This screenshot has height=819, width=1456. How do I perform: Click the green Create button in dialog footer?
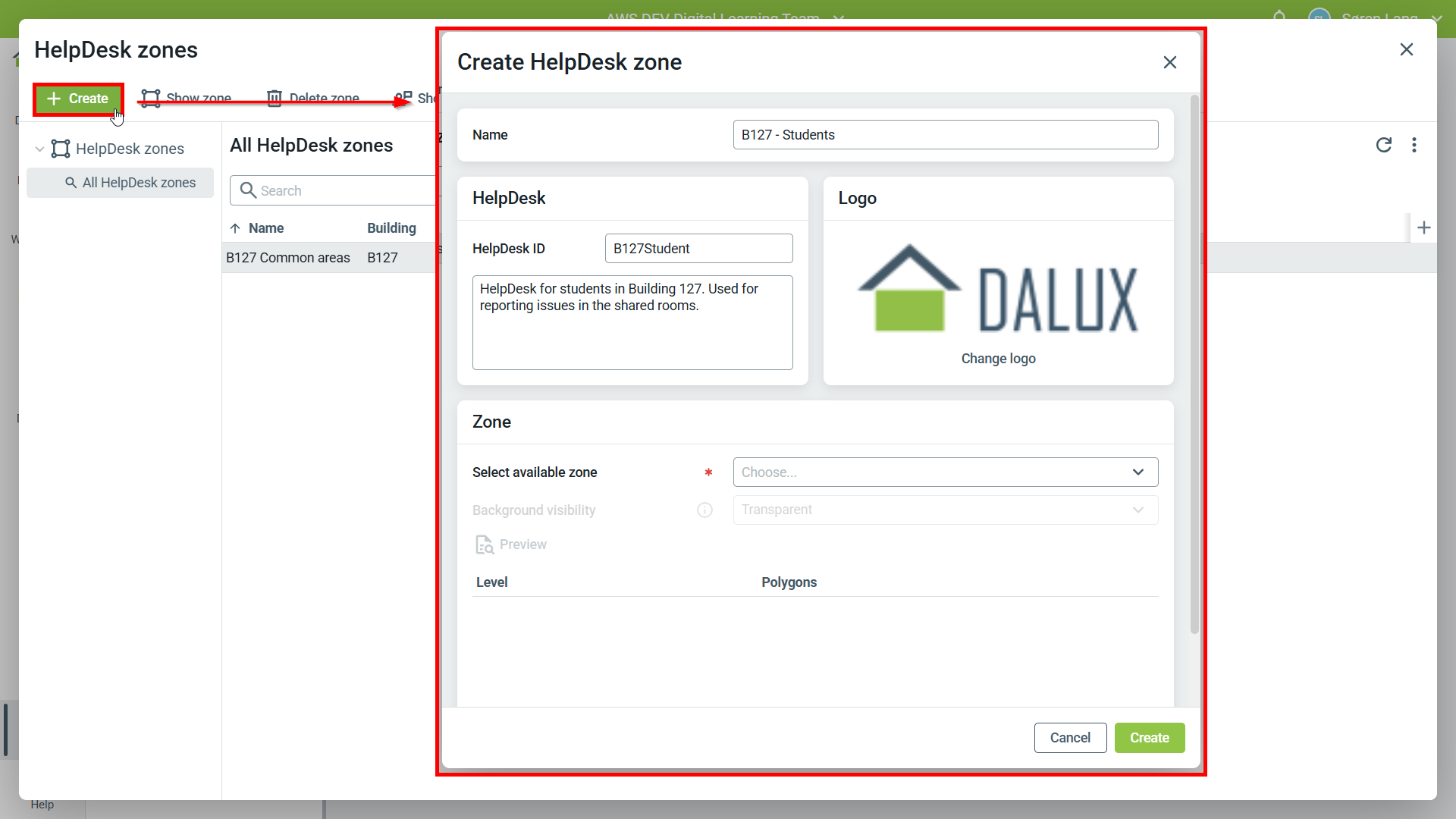click(x=1150, y=738)
